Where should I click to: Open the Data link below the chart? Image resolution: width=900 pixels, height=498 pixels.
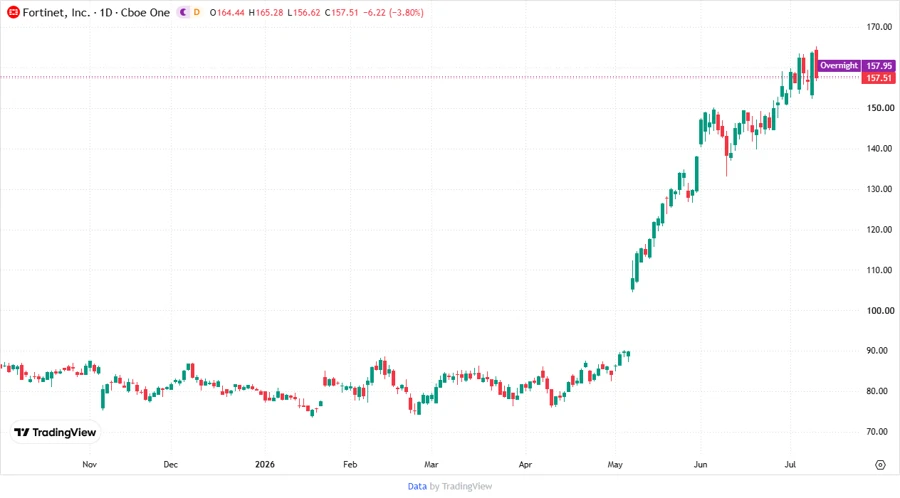tap(417, 487)
